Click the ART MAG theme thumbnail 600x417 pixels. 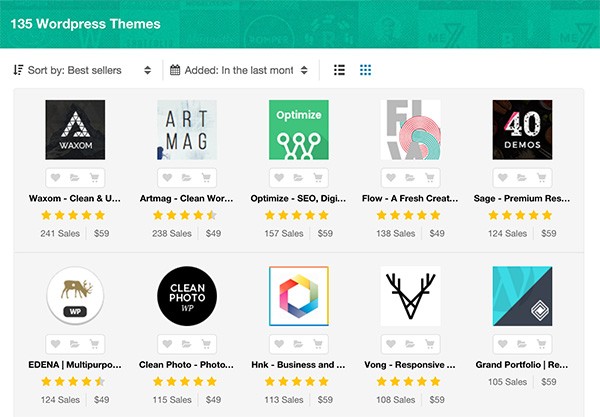(x=187, y=130)
